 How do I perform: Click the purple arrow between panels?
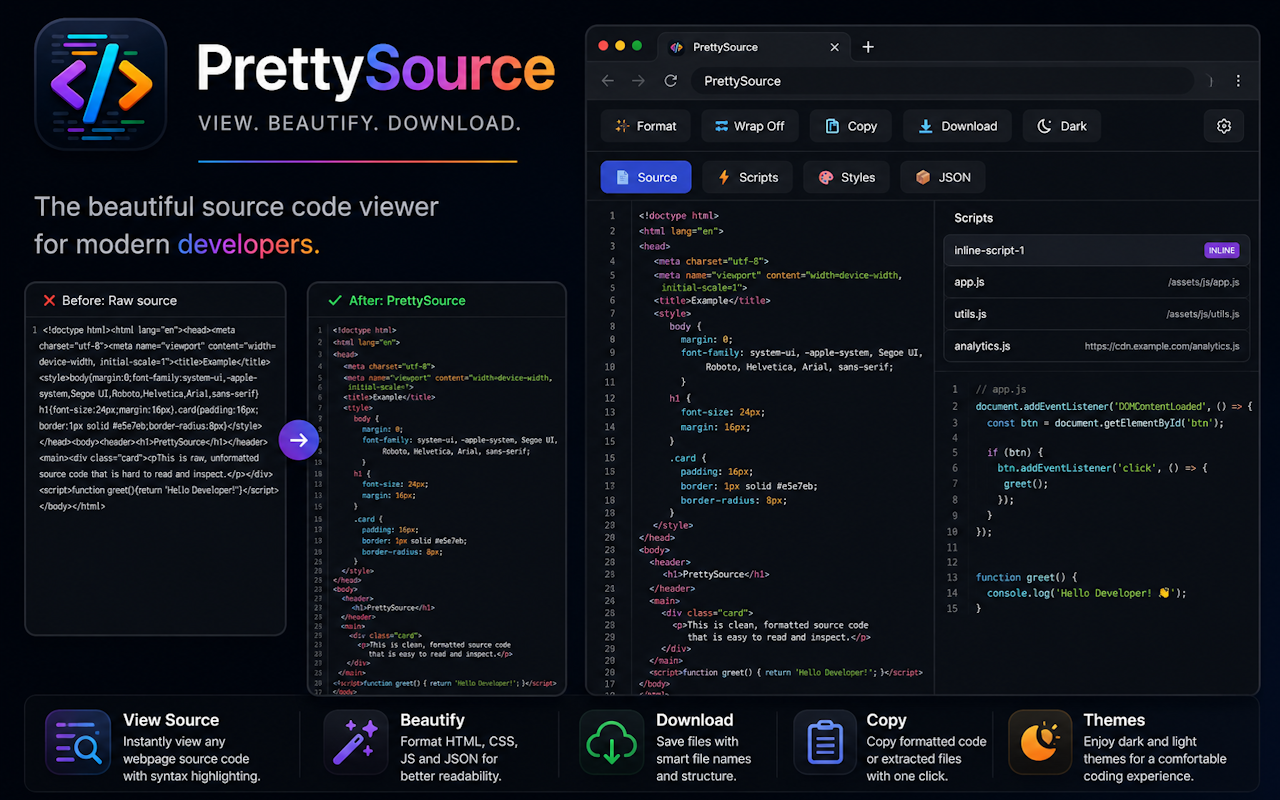click(x=298, y=439)
